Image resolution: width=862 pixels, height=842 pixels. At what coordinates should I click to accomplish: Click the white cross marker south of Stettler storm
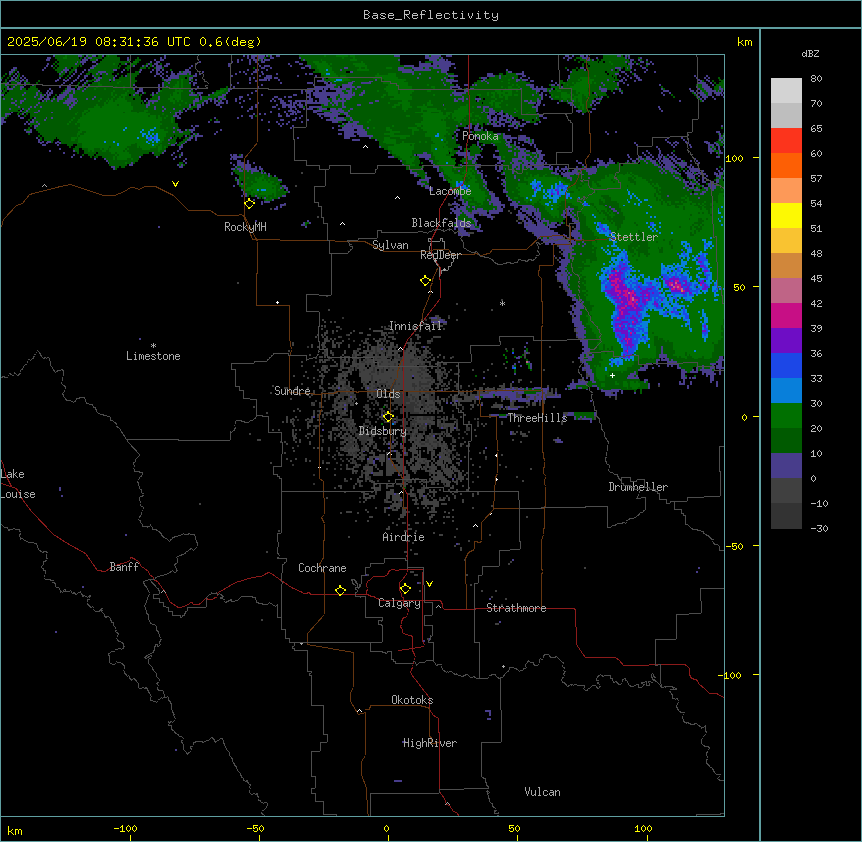pyautogui.click(x=612, y=376)
